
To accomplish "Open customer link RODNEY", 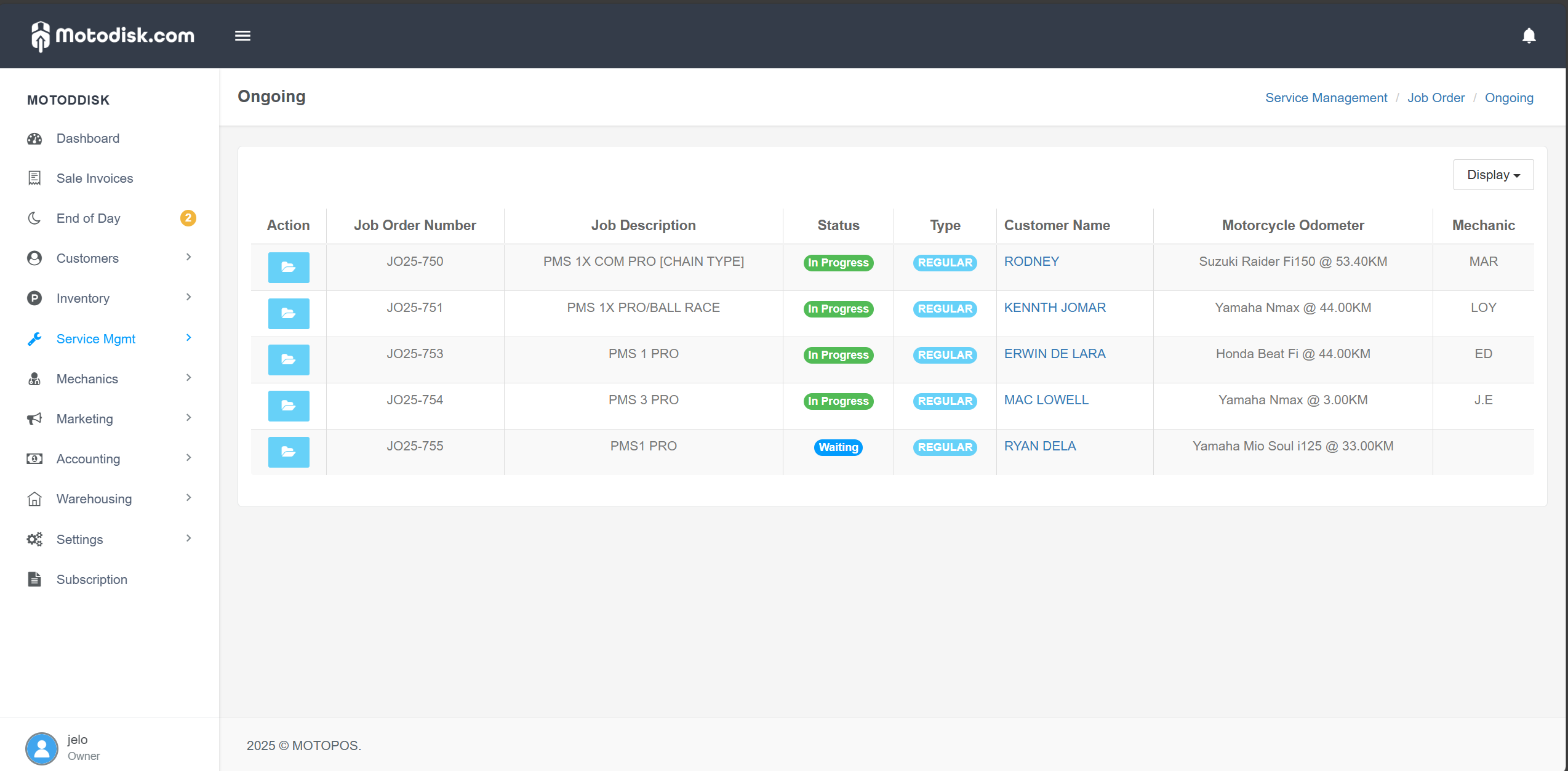I will coord(1031,262).
